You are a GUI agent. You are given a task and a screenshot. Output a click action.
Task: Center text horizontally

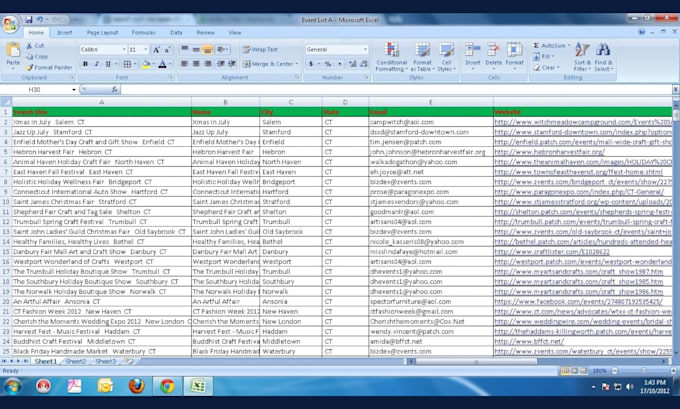click(x=196, y=64)
